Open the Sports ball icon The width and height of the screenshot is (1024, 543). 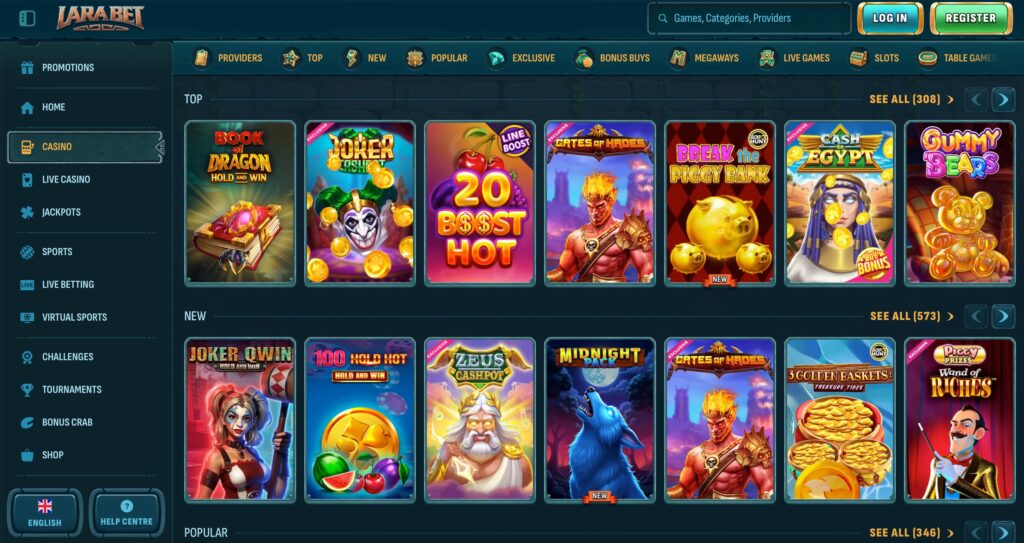click(27, 252)
